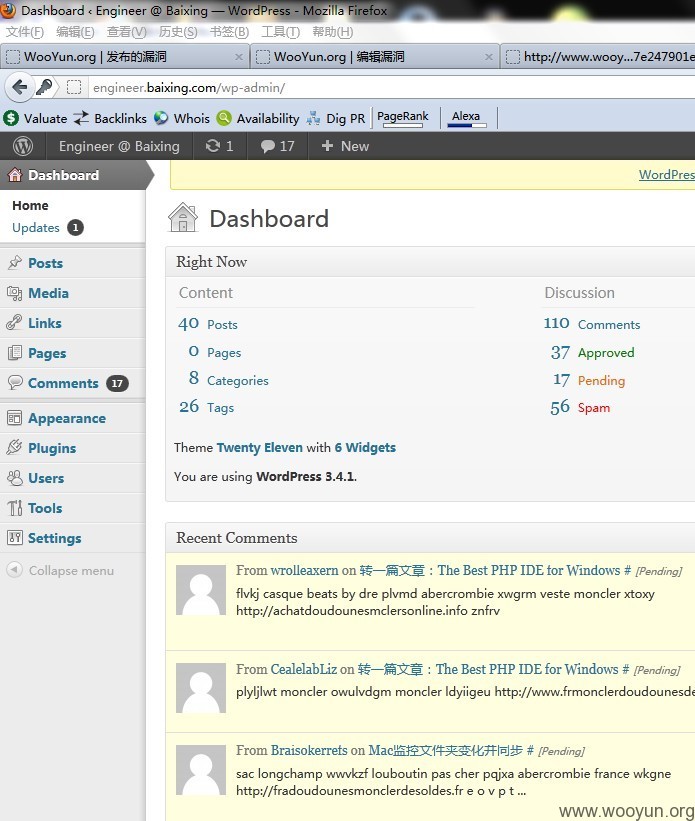
Task: View the 56 Spam comments link
Action: coord(580,407)
